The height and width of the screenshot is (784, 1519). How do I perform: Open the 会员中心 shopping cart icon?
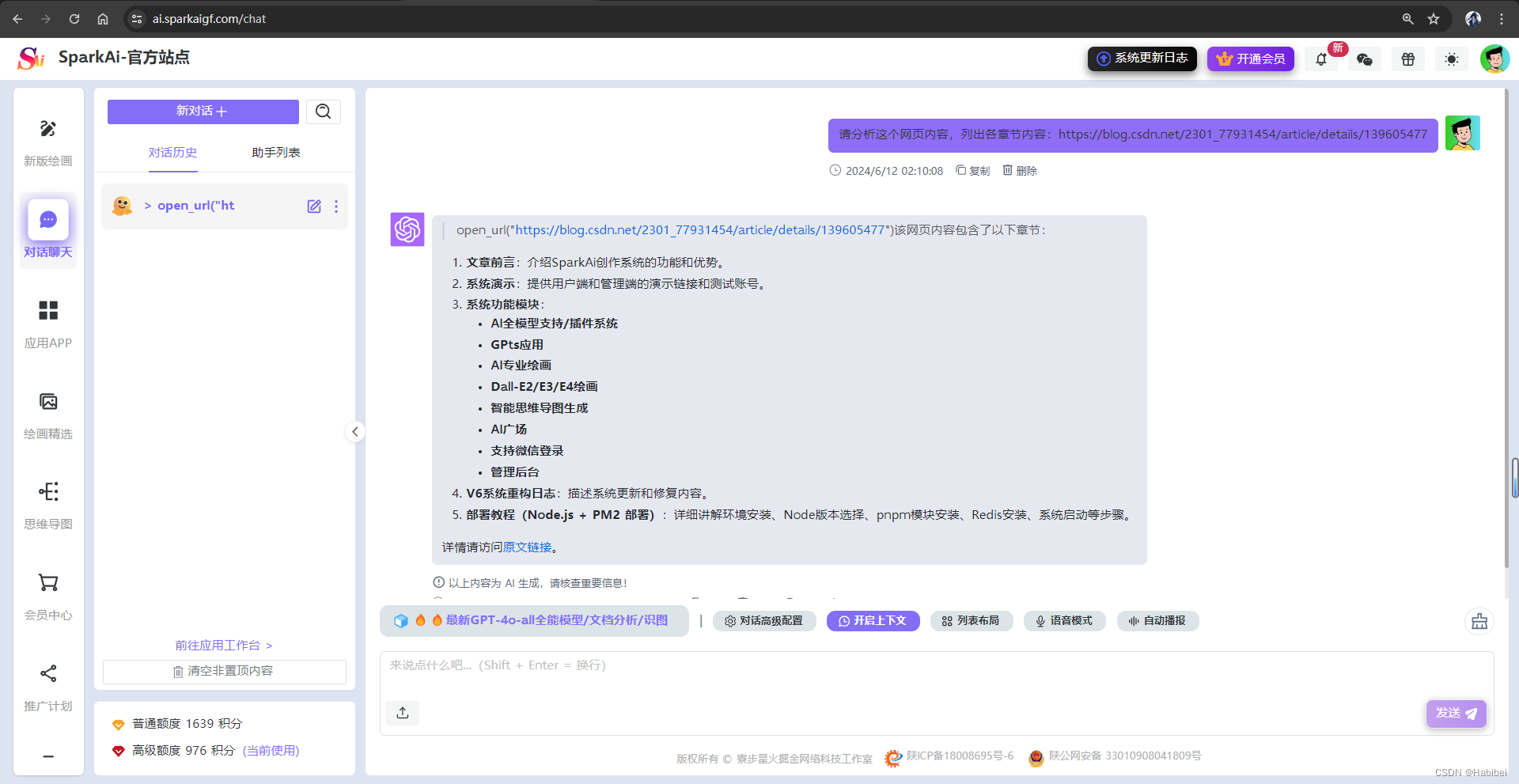[x=48, y=583]
